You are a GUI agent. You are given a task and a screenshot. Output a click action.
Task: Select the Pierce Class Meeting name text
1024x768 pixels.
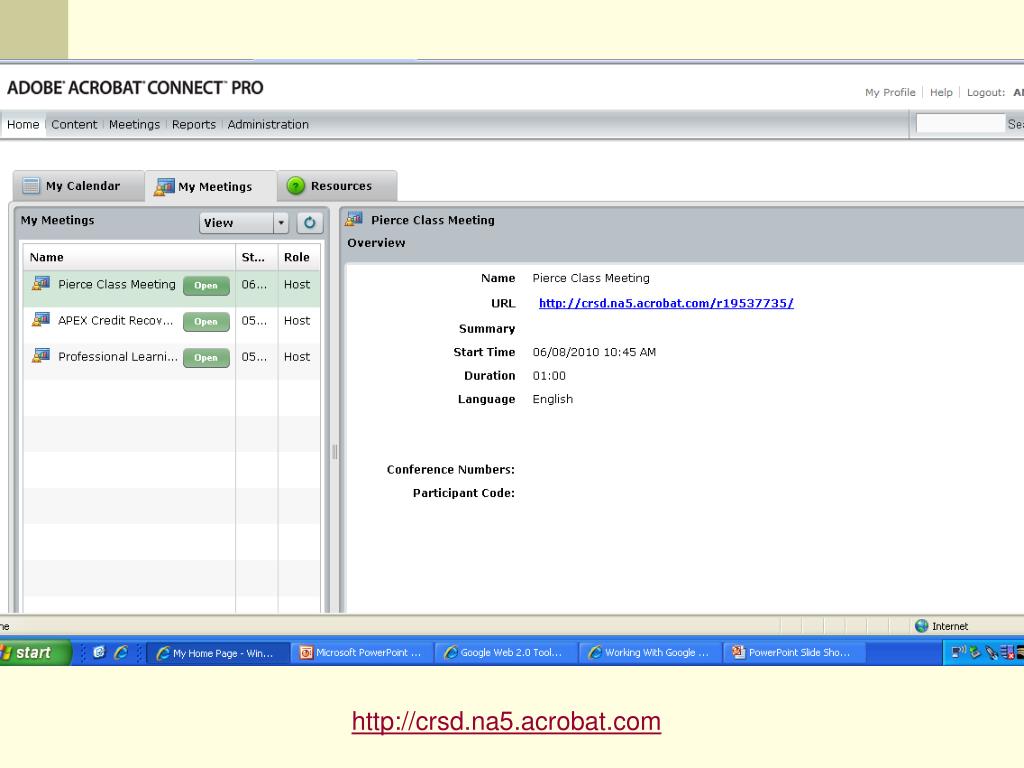click(x=117, y=284)
